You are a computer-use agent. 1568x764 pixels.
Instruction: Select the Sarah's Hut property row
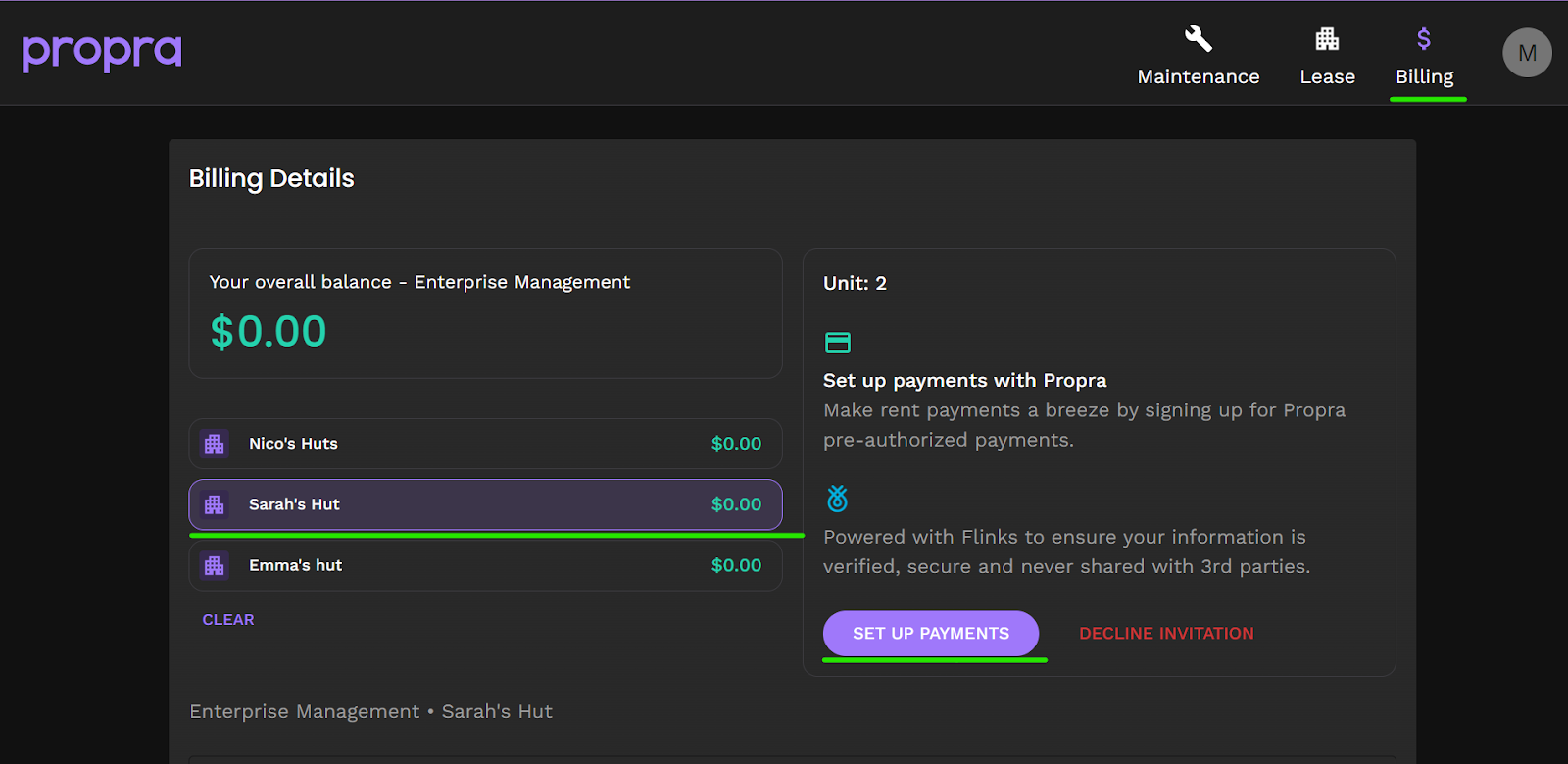(x=485, y=504)
